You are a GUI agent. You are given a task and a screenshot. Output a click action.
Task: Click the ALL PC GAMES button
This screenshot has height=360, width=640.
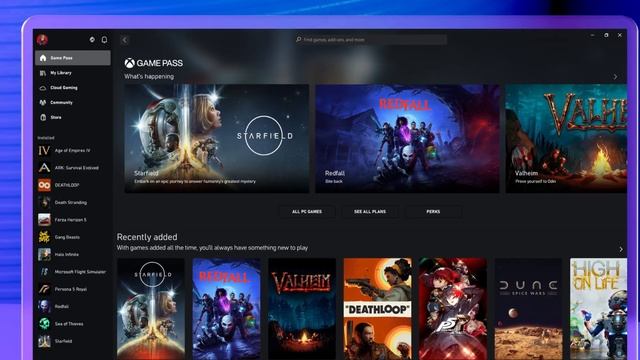(x=307, y=212)
